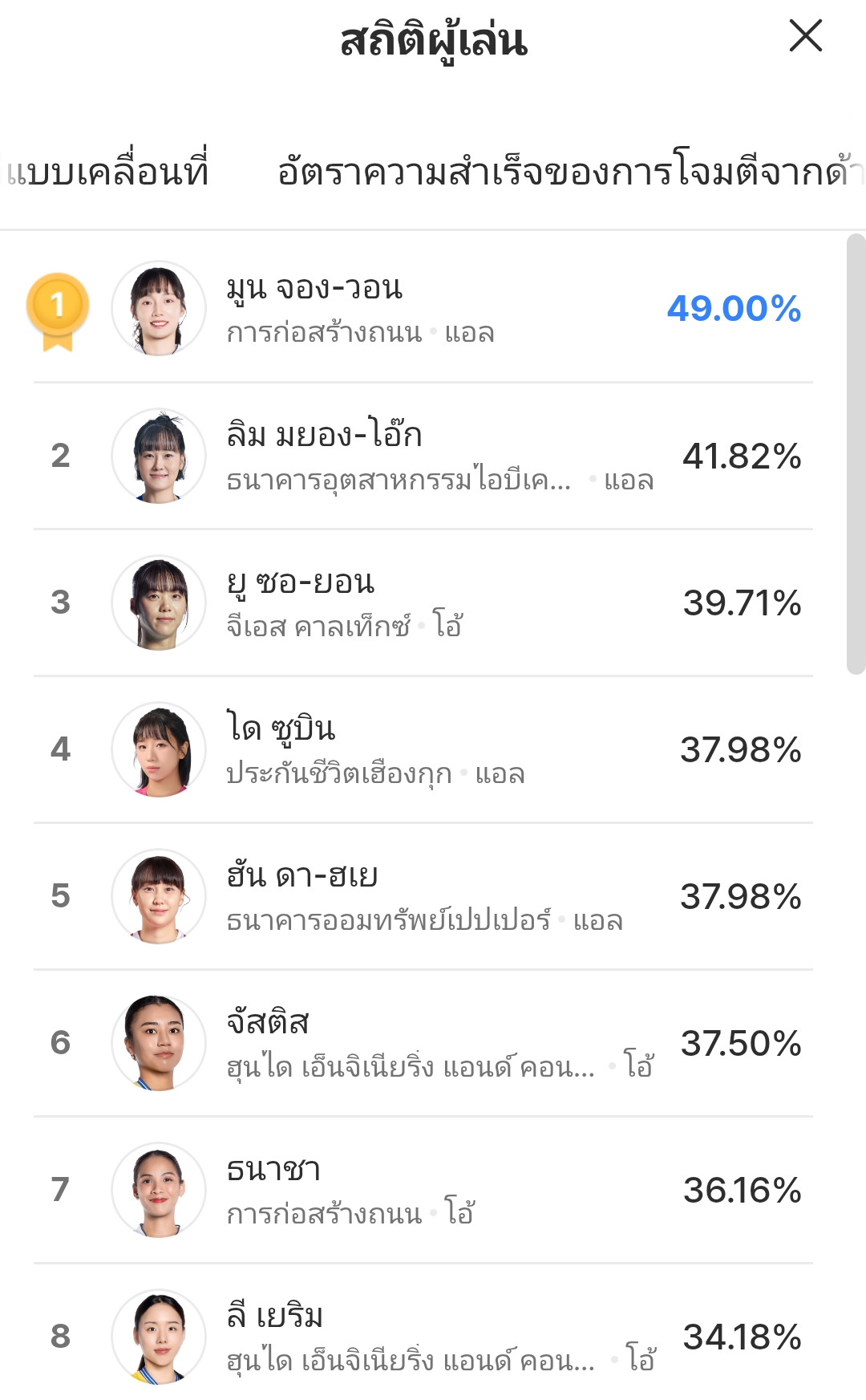The height and width of the screenshot is (1400, 866).
Task: Click the 36.16% value for ธนาชา
Action: [x=742, y=1190]
